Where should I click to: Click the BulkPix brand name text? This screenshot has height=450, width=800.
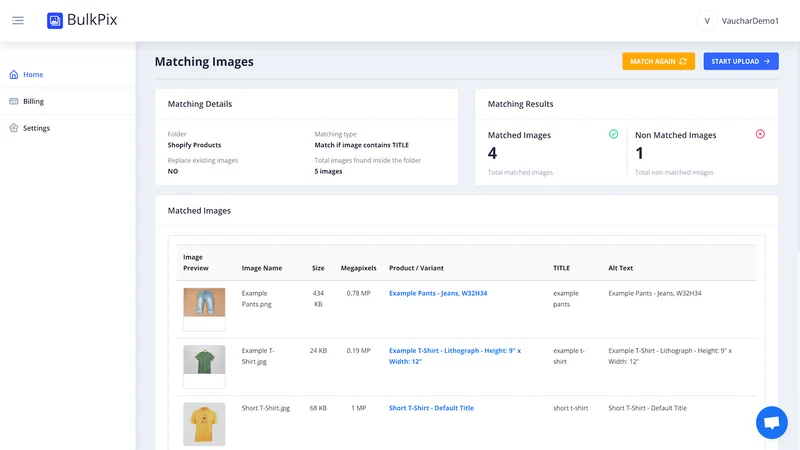pyautogui.click(x=92, y=20)
